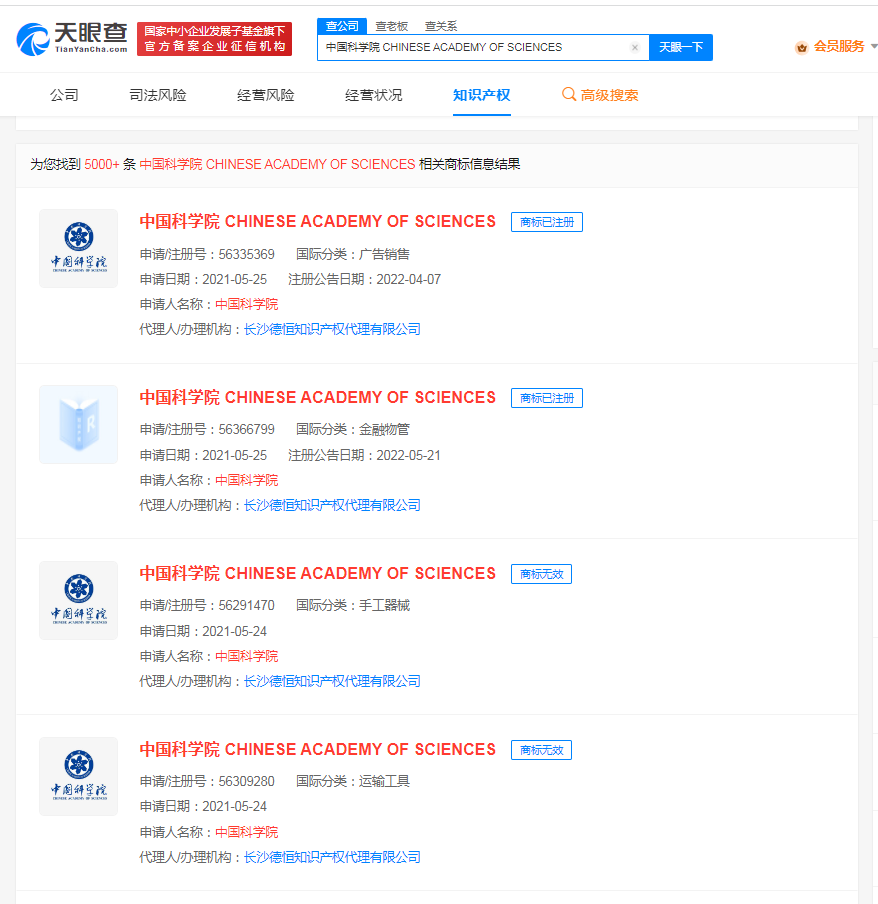Viewport: 878px width, 904px height.
Task: Click 国际分类:运输工具 text
Action: click(x=353, y=781)
